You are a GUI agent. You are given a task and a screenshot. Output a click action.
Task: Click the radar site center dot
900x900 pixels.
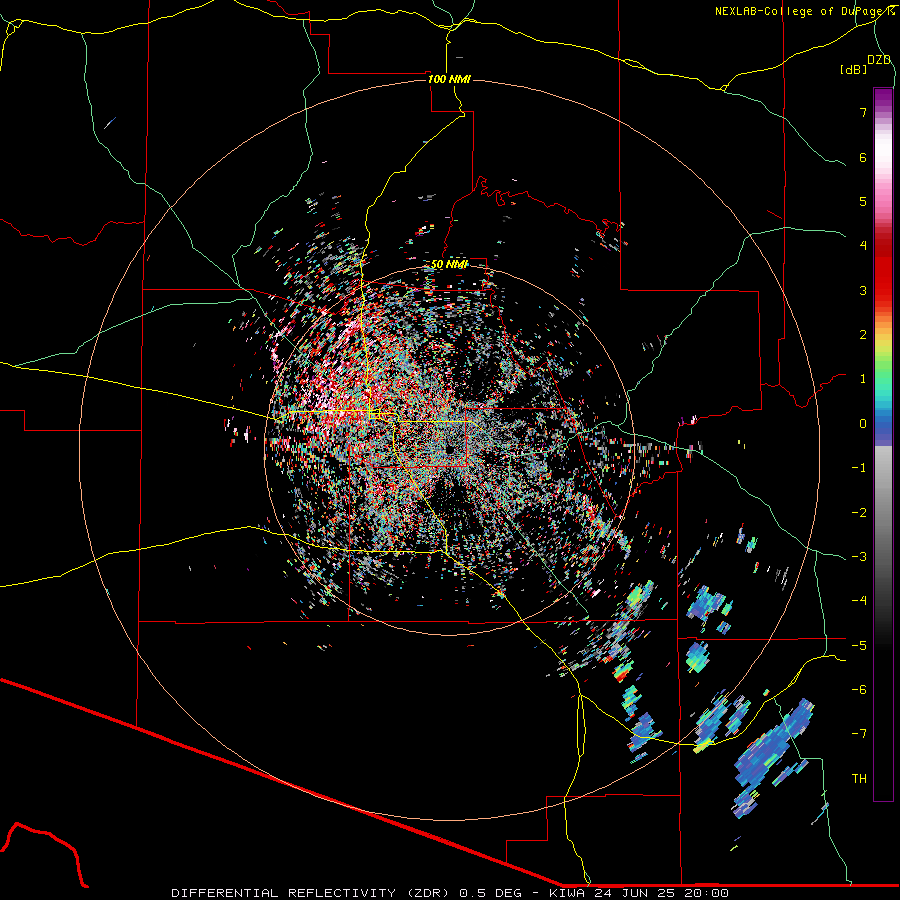(450, 449)
